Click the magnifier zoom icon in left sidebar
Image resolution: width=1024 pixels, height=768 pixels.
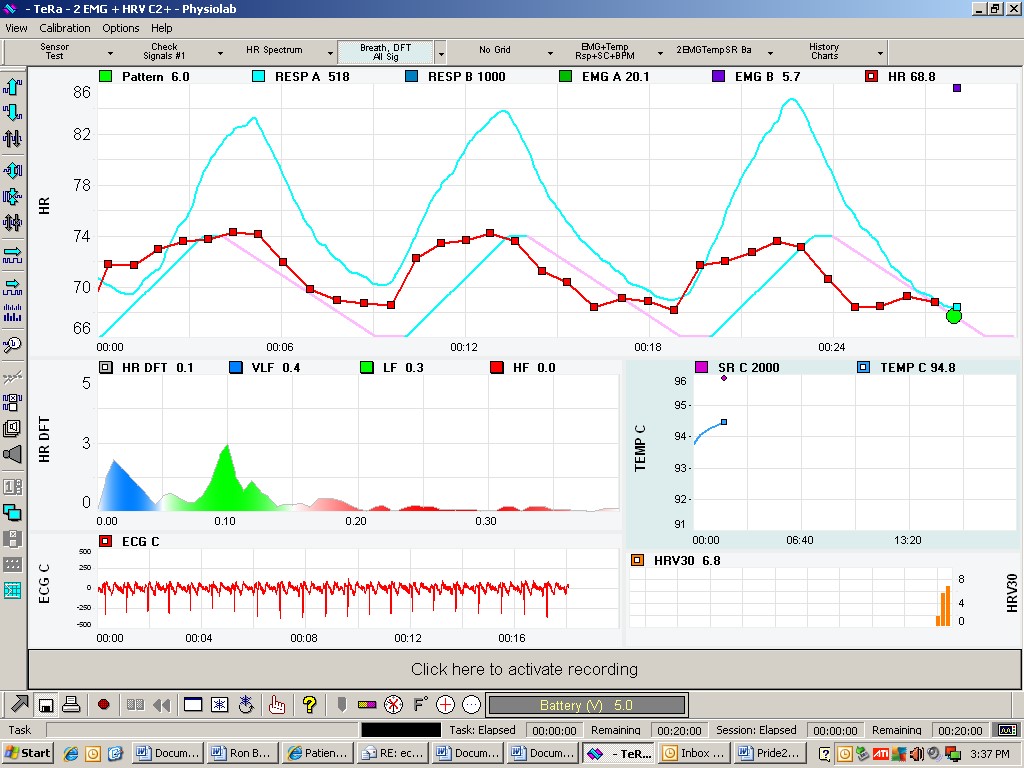12,345
